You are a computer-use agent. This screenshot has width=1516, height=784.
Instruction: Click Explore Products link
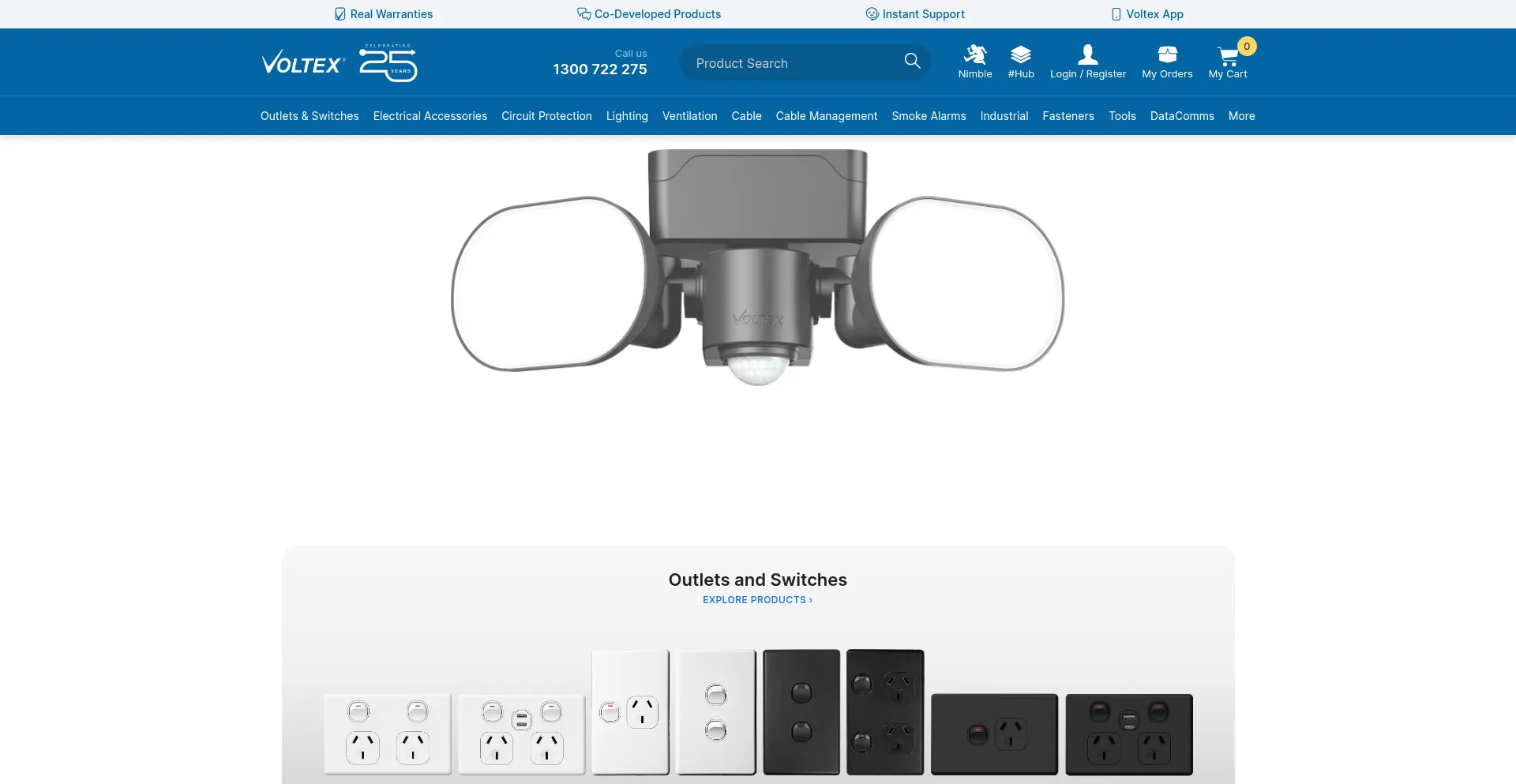[x=757, y=600]
